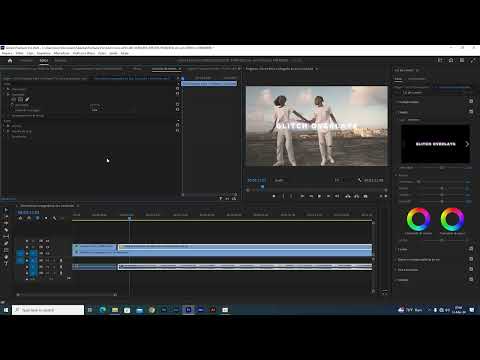Switch to the Lumetri Settings sub-tab
Image resolution: width=480 pixels, height=360 pixels.
coord(417,79)
